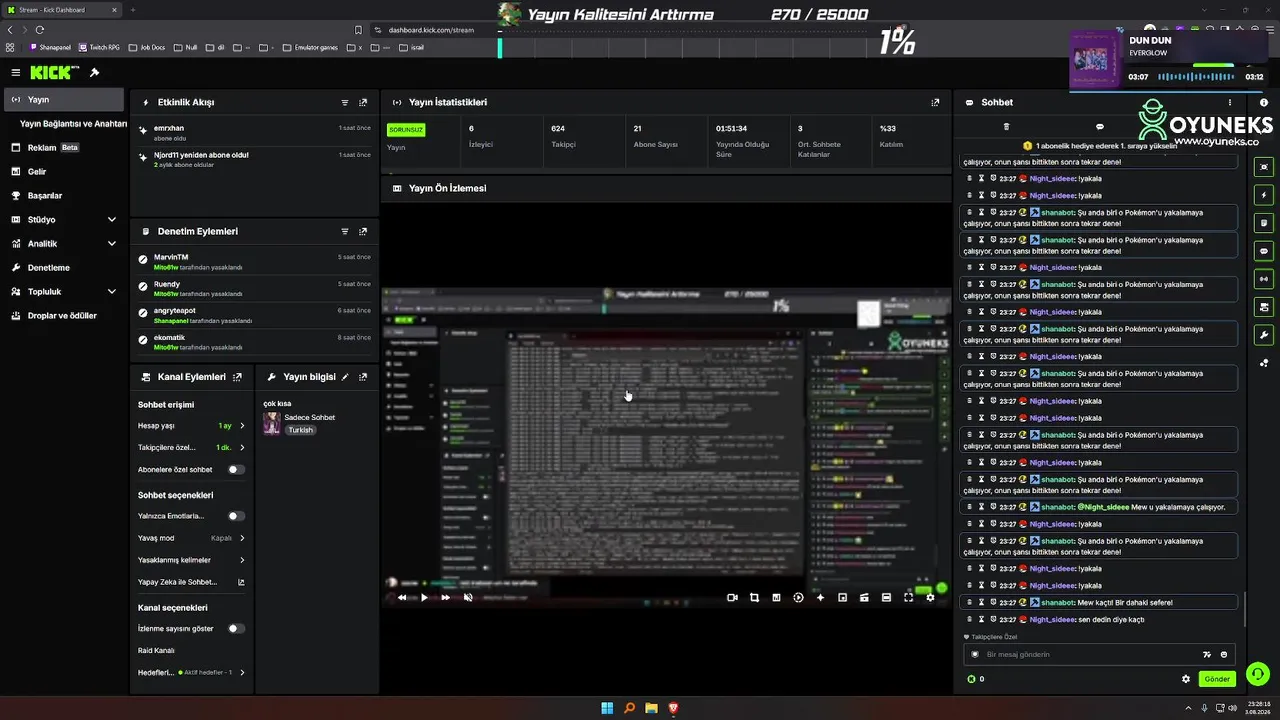This screenshot has height=720, width=1280.
Task: Open the green headset support bubble
Action: click(1257, 674)
